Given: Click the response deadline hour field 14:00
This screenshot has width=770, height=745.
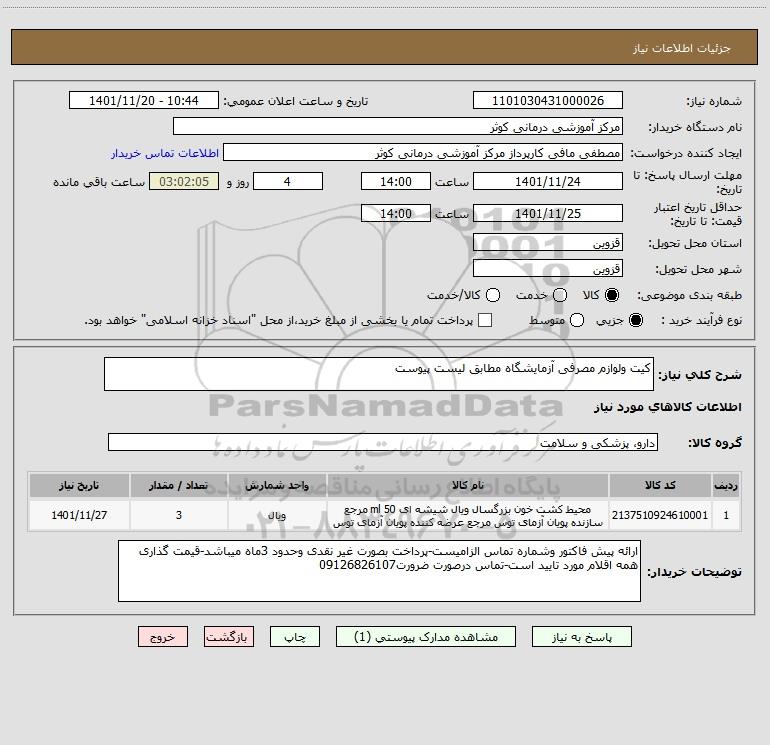Looking at the screenshot, I should click(x=396, y=182).
